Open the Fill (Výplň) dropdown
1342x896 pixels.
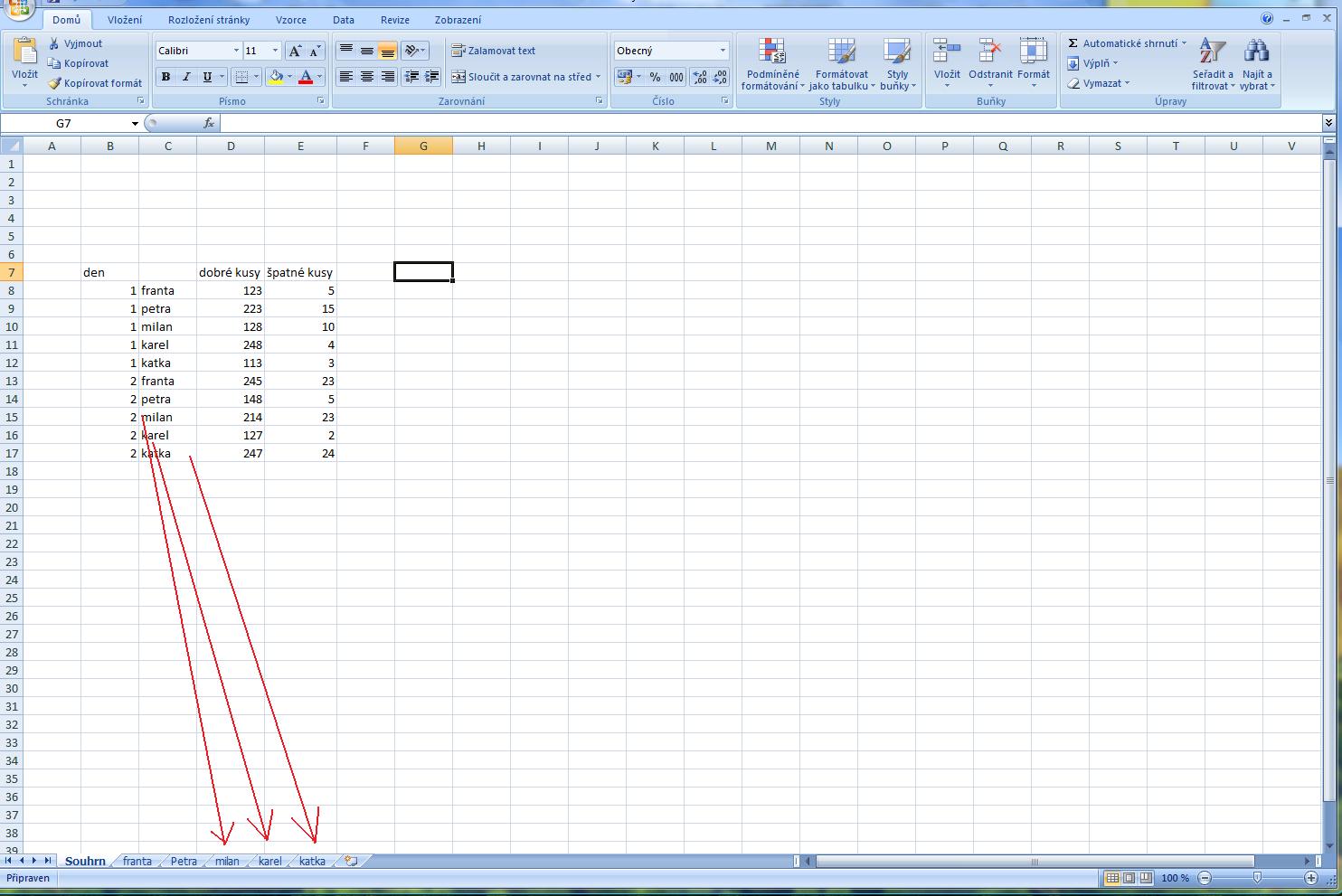pos(1092,63)
